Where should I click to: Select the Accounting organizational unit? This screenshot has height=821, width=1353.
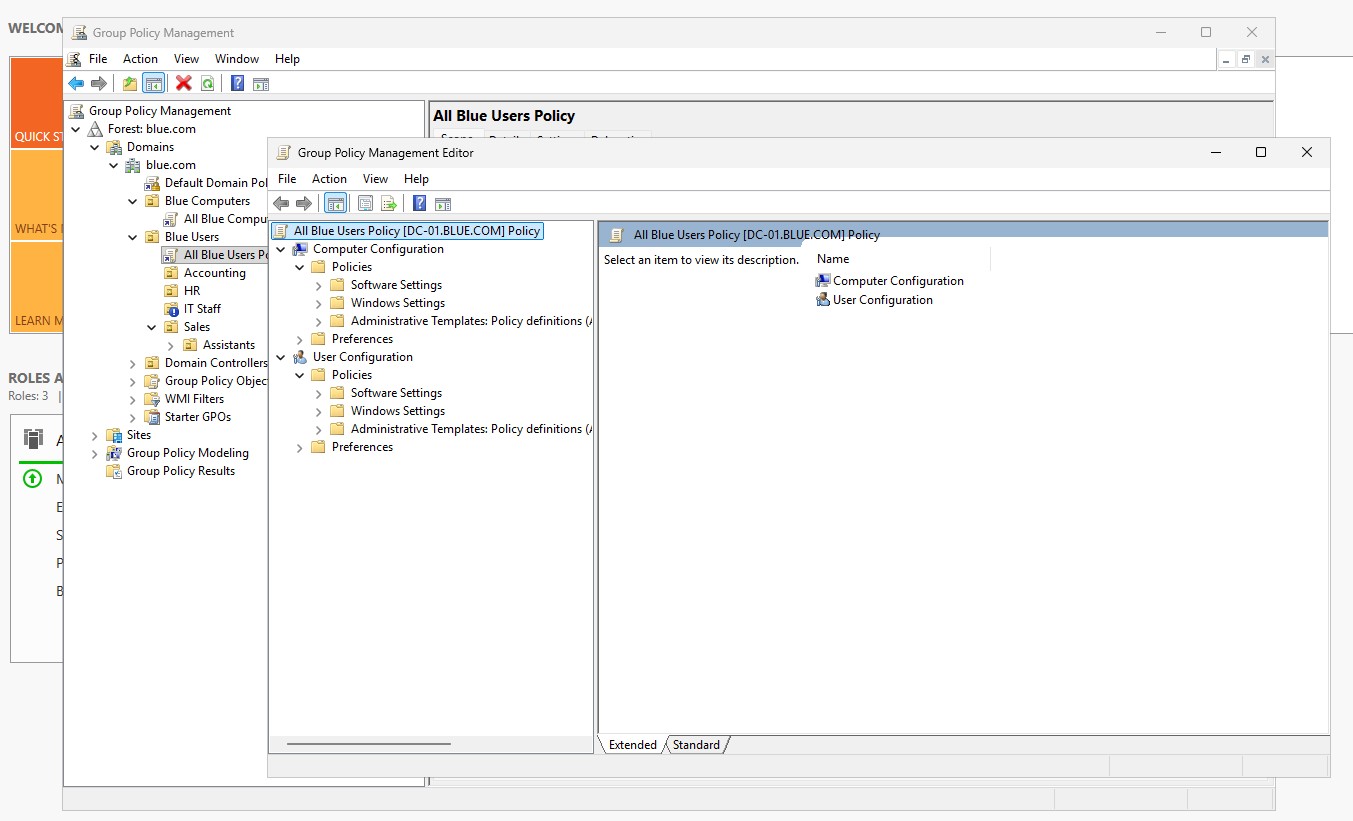tap(214, 273)
